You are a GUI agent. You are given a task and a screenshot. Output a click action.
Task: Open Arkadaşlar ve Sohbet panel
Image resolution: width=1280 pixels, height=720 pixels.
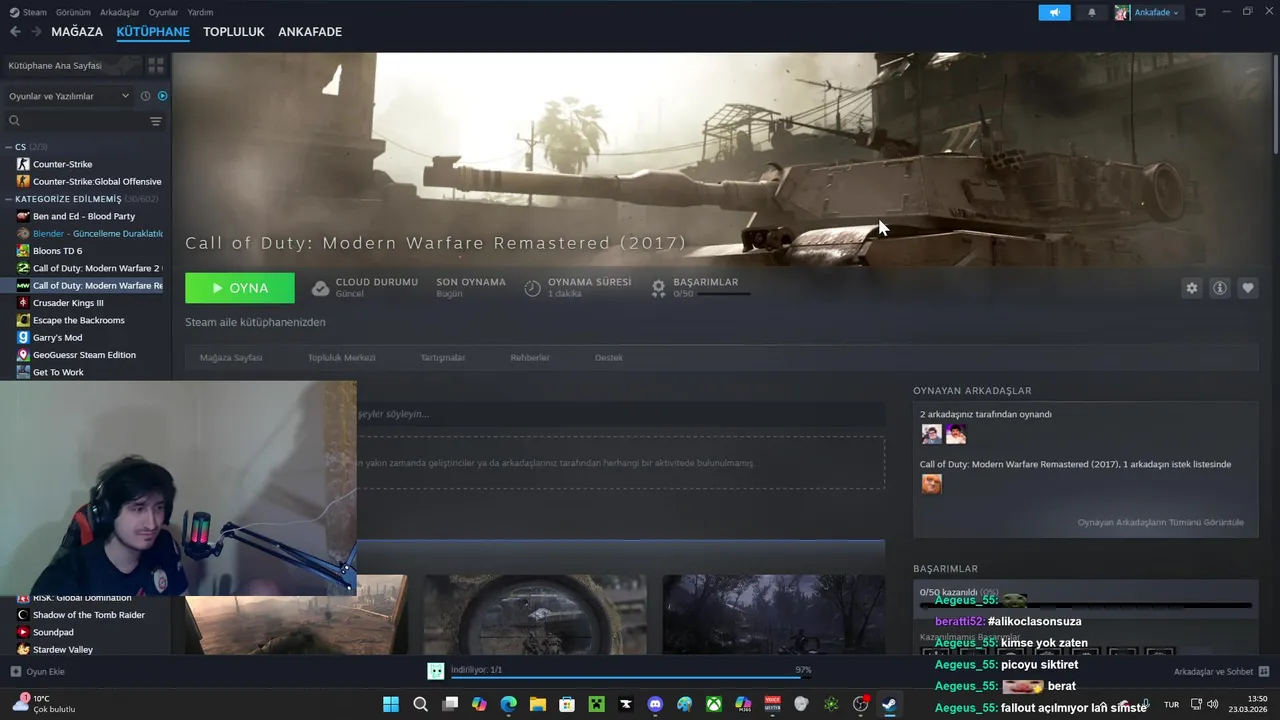tap(1221, 671)
